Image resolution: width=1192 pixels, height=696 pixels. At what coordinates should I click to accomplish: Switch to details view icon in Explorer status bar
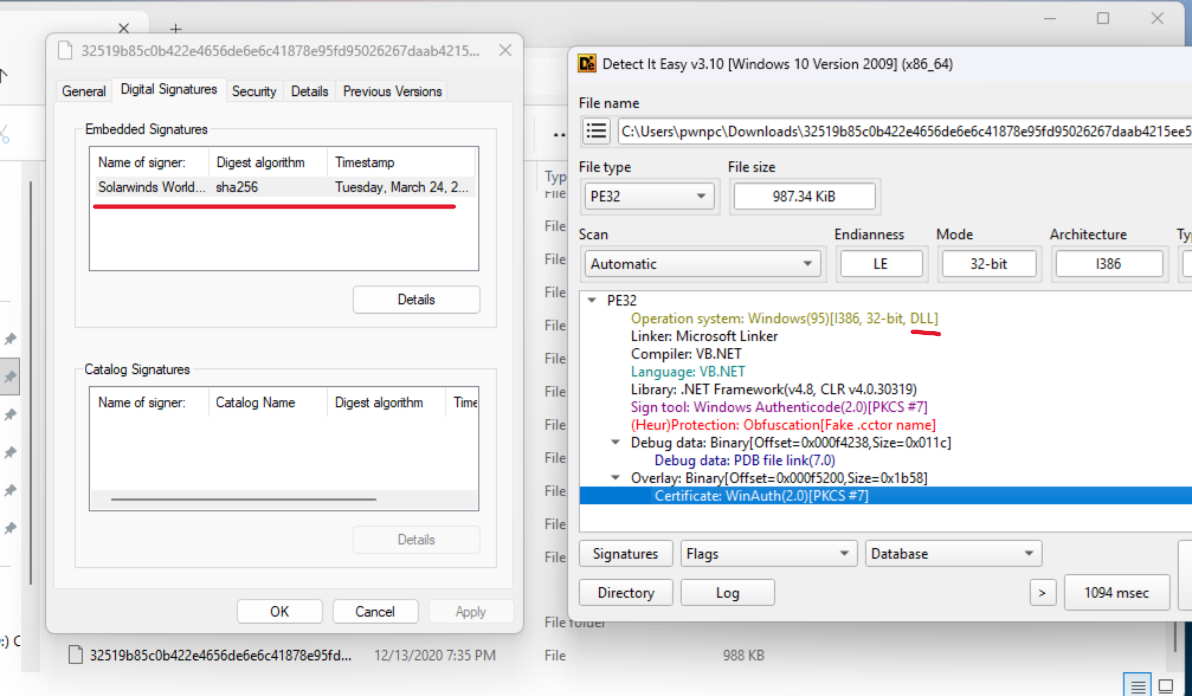pyautogui.click(x=1137, y=686)
